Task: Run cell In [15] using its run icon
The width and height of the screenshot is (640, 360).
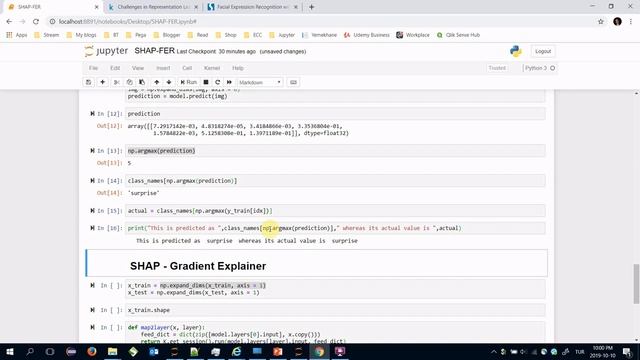Action: click(92, 211)
